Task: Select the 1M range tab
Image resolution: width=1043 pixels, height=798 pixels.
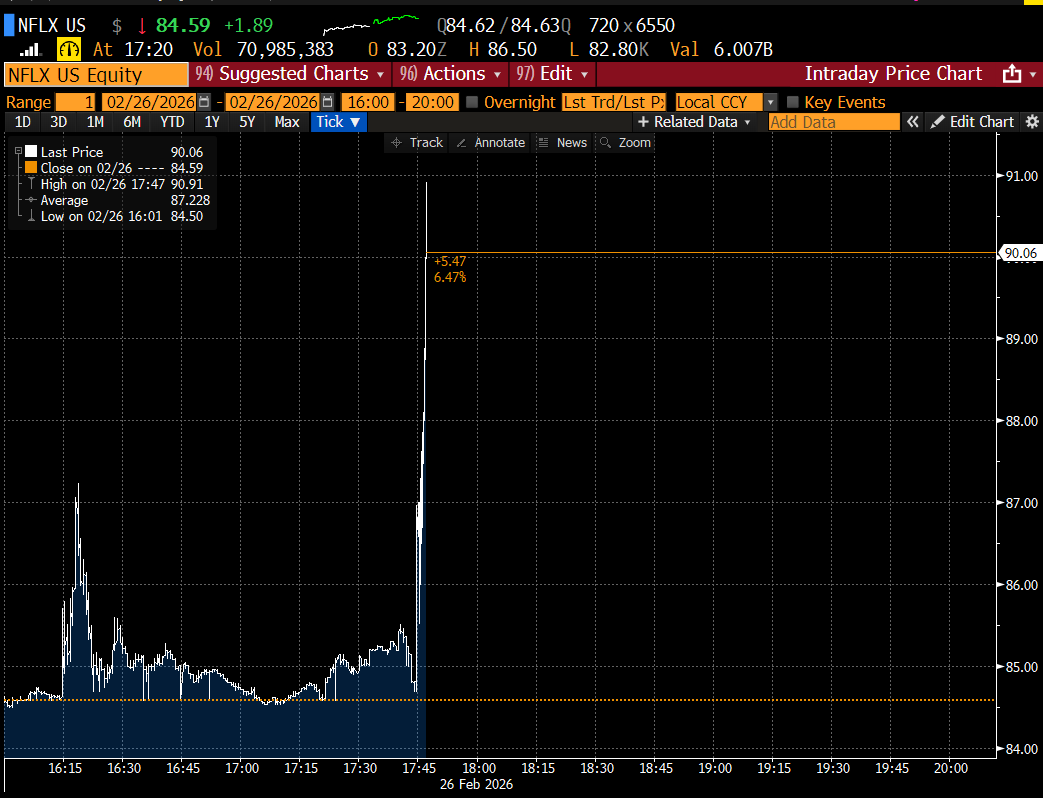Action: (95, 122)
